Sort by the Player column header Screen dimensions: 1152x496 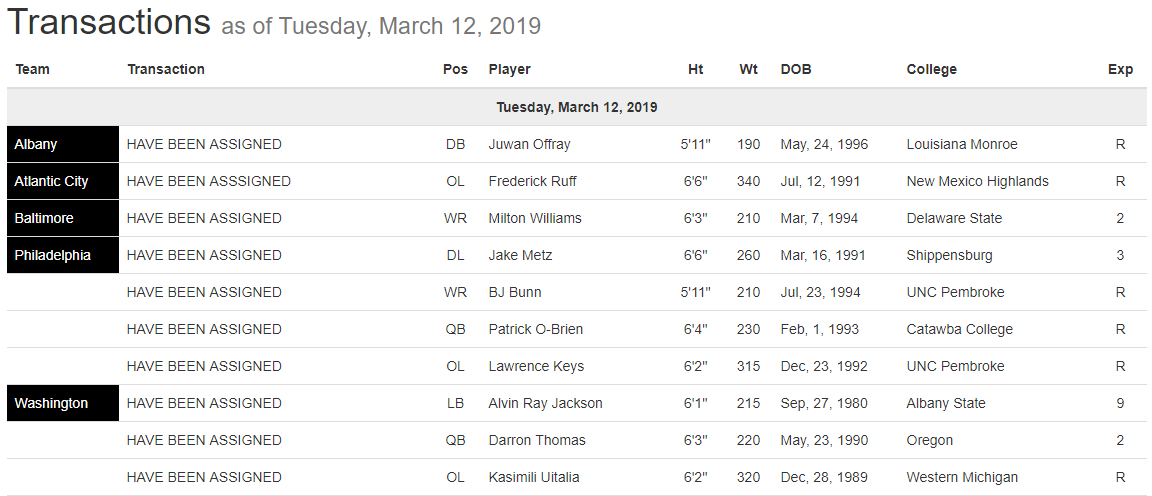(509, 69)
